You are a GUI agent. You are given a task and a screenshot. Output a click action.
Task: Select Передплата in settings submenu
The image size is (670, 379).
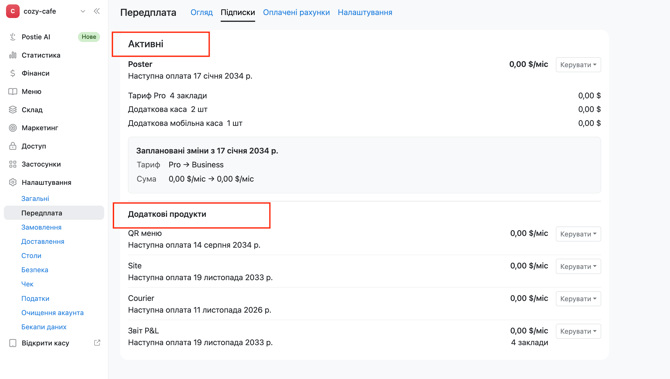pos(54,213)
